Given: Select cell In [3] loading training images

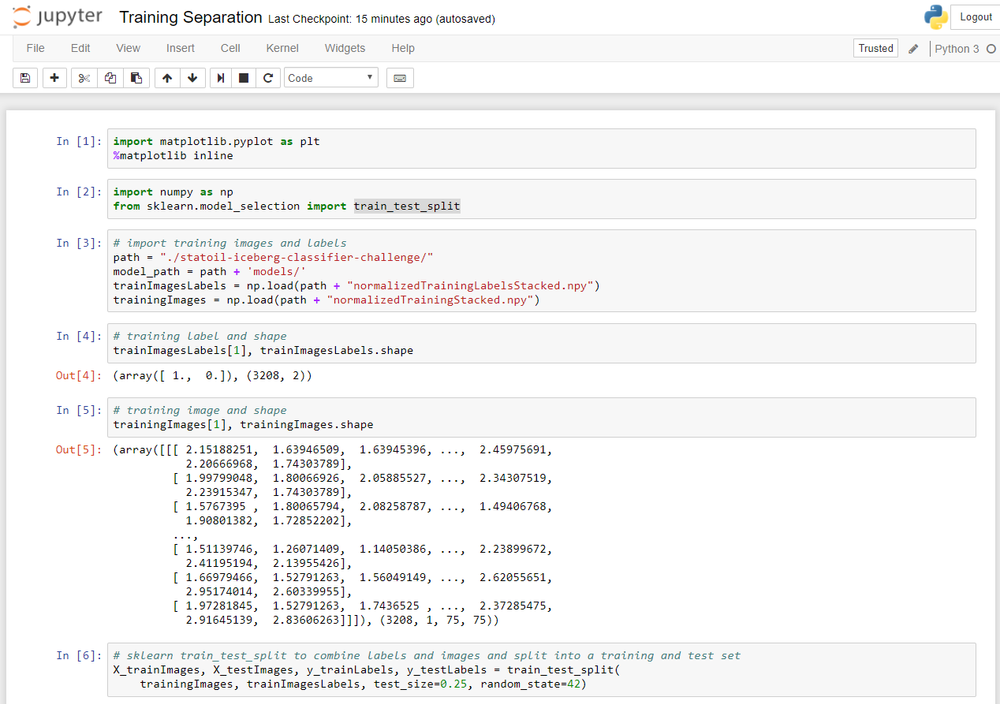Looking at the screenshot, I should (541, 271).
